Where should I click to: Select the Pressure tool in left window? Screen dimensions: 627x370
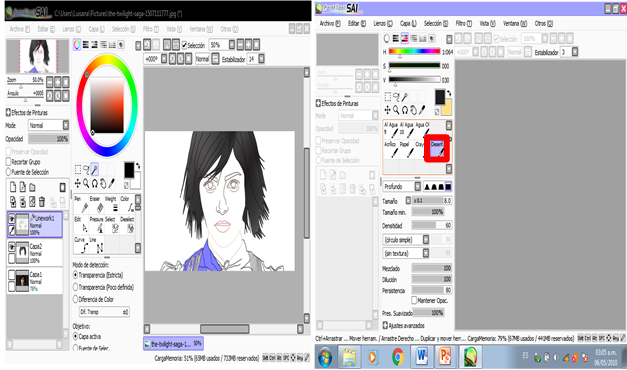(98, 225)
